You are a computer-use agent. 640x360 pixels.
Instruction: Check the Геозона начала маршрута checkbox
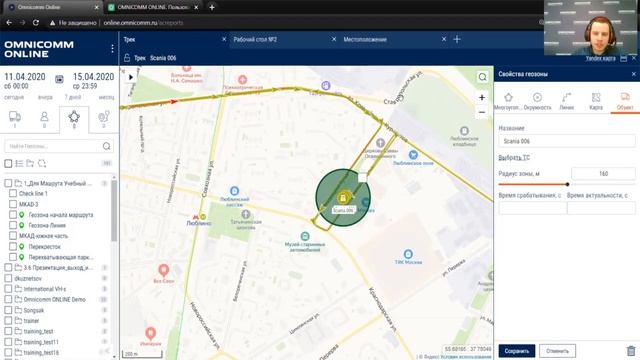(13, 215)
